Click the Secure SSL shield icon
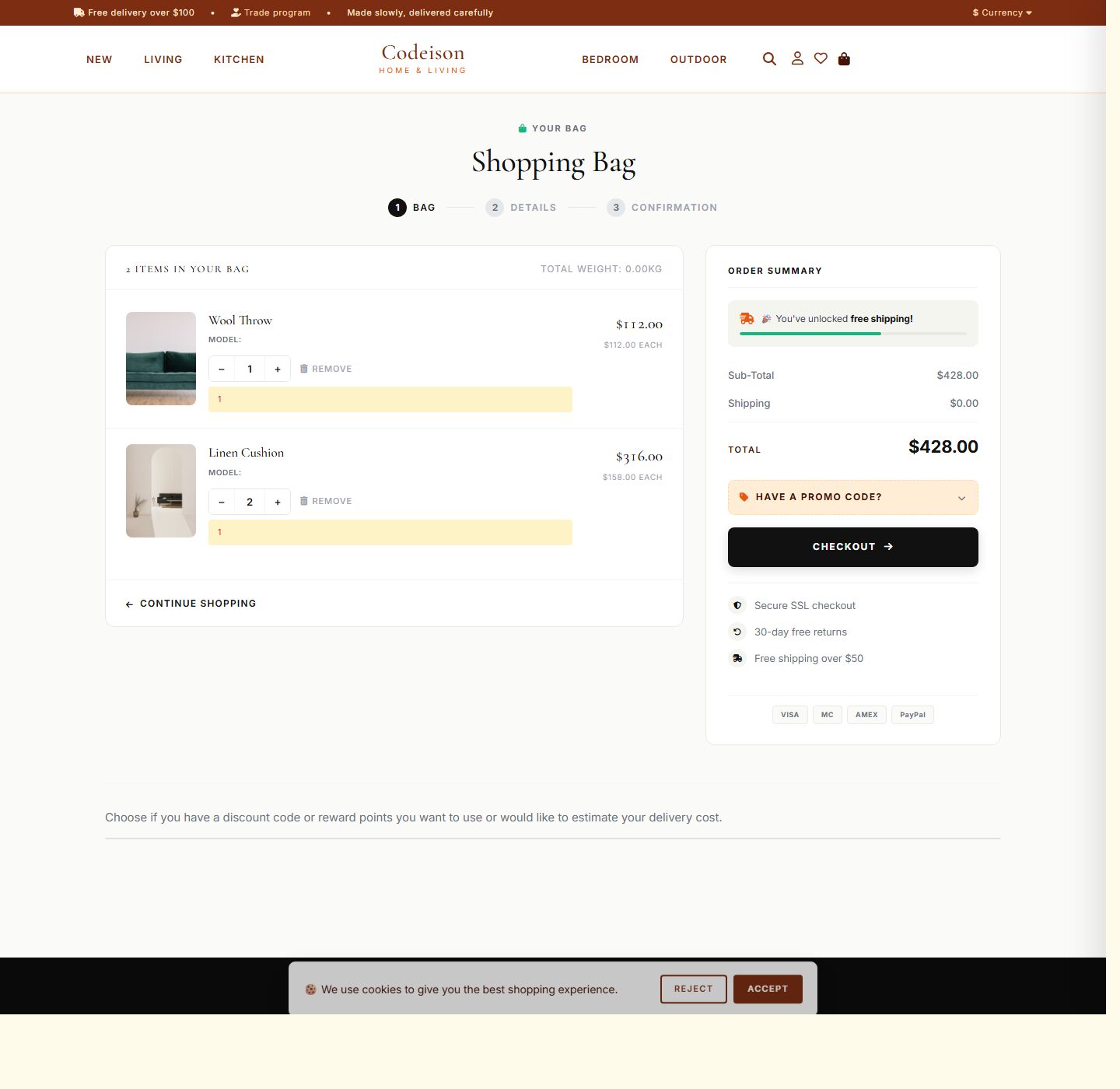The image size is (1120, 1089). point(737,605)
